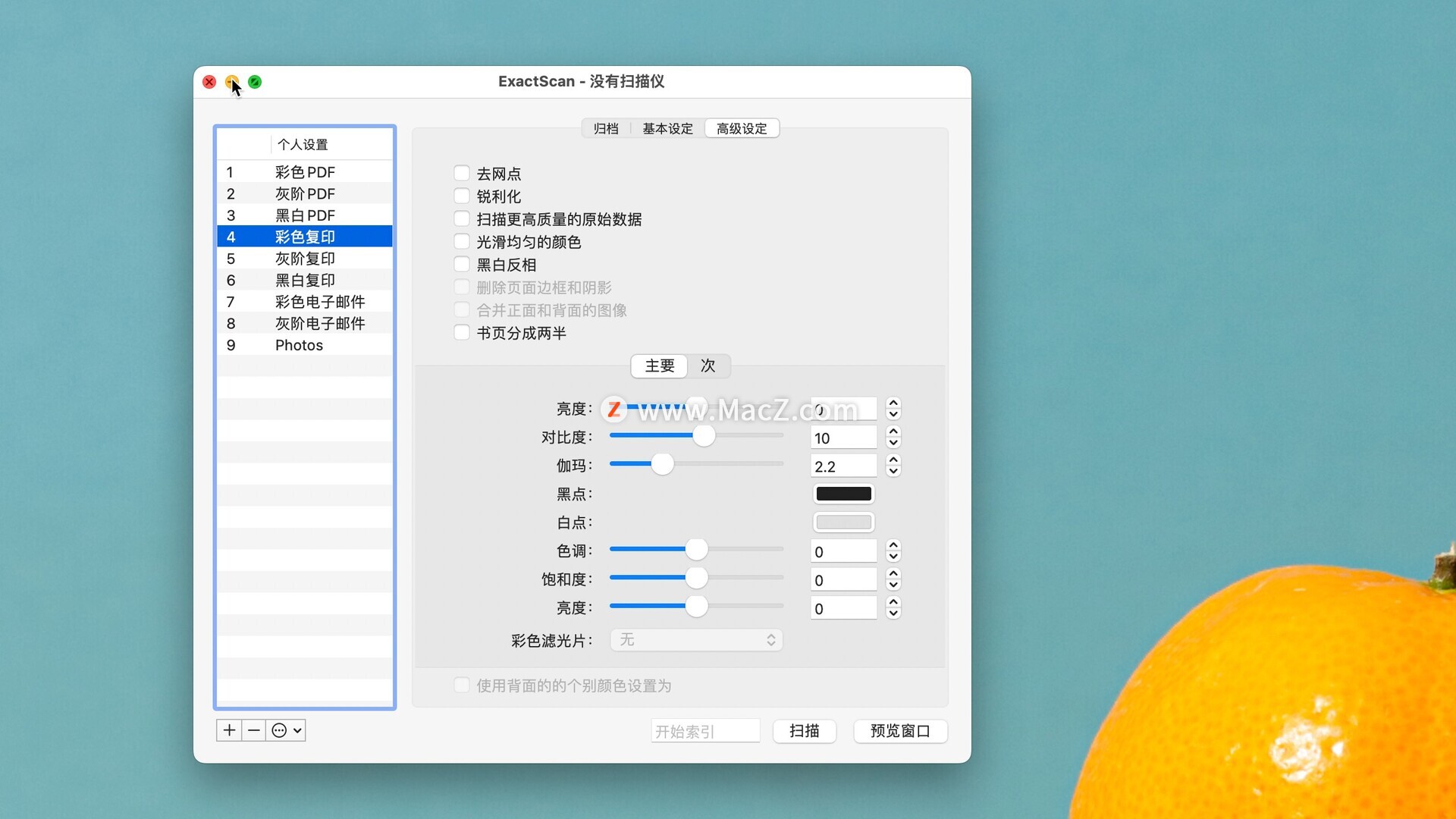Screen dimensions: 1456x819
Task: Toggle 合并正面和背面的图像 checkbox
Action: 462,310
